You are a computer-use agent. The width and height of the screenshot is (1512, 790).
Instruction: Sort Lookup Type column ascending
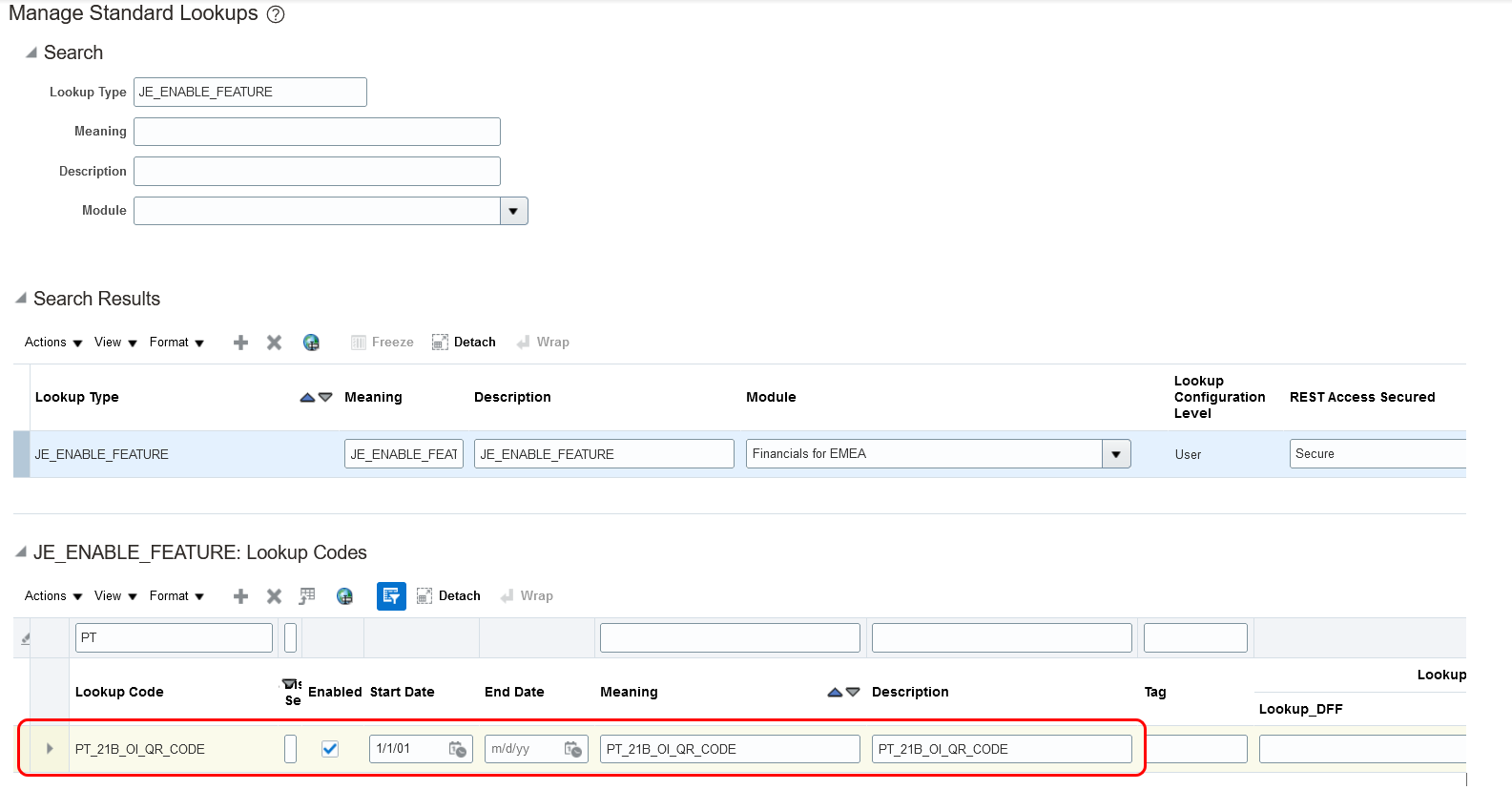tap(307, 397)
